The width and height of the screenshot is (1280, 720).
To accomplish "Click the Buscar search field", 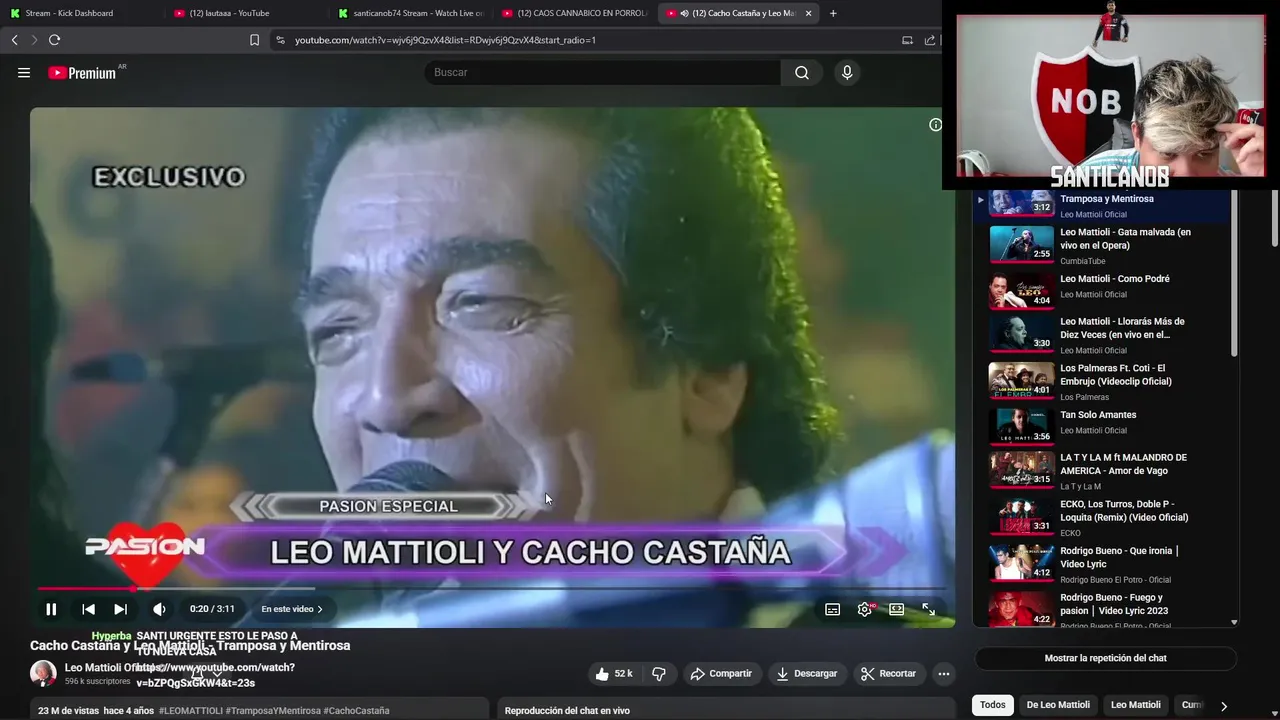I will 602,72.
